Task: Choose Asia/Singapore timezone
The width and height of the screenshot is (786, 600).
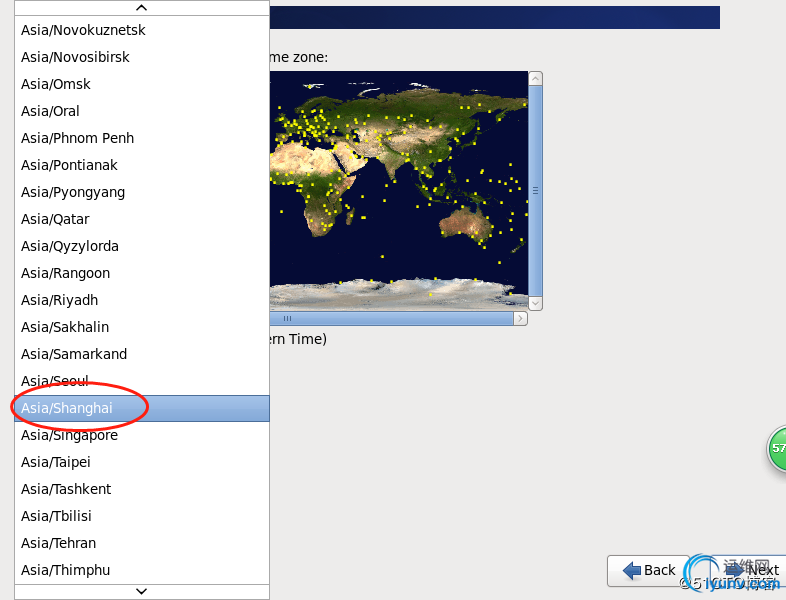Action: click(142, 435)
